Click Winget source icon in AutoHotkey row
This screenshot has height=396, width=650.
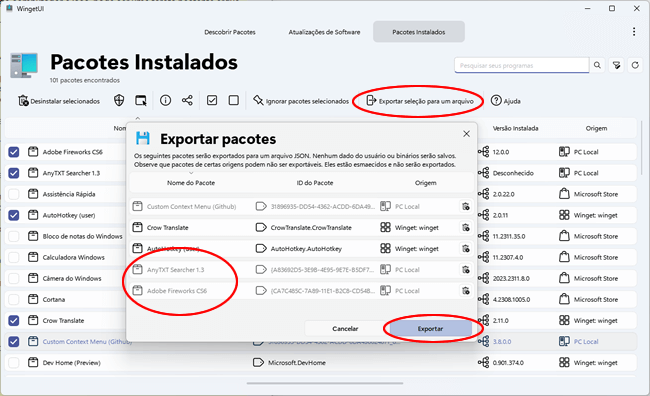(x=564, y=215)
